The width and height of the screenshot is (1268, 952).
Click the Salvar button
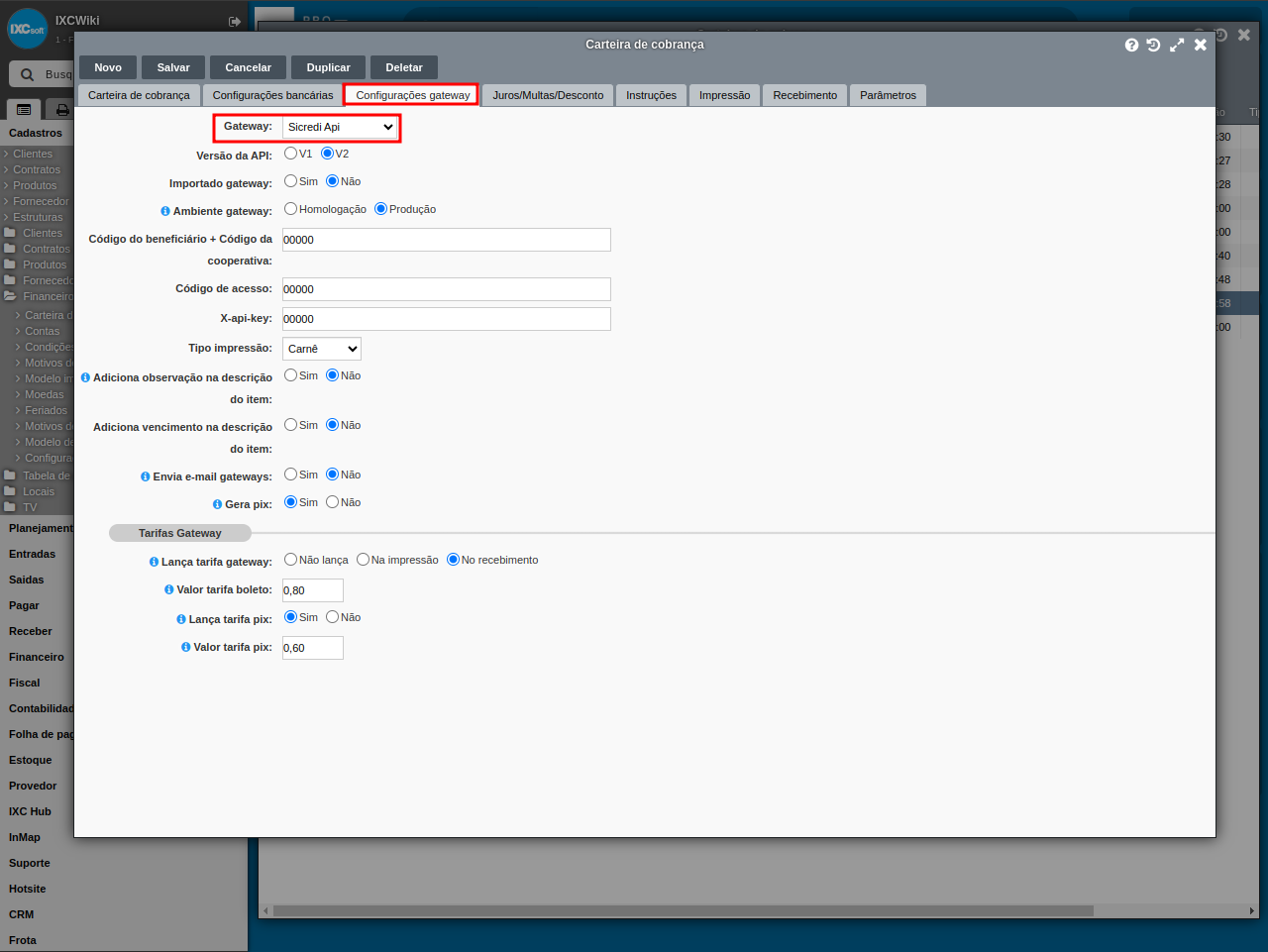tap(173, 67)
